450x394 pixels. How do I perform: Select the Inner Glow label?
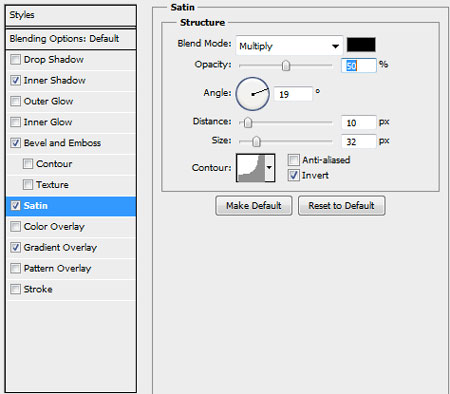click(x=48, y=122)
